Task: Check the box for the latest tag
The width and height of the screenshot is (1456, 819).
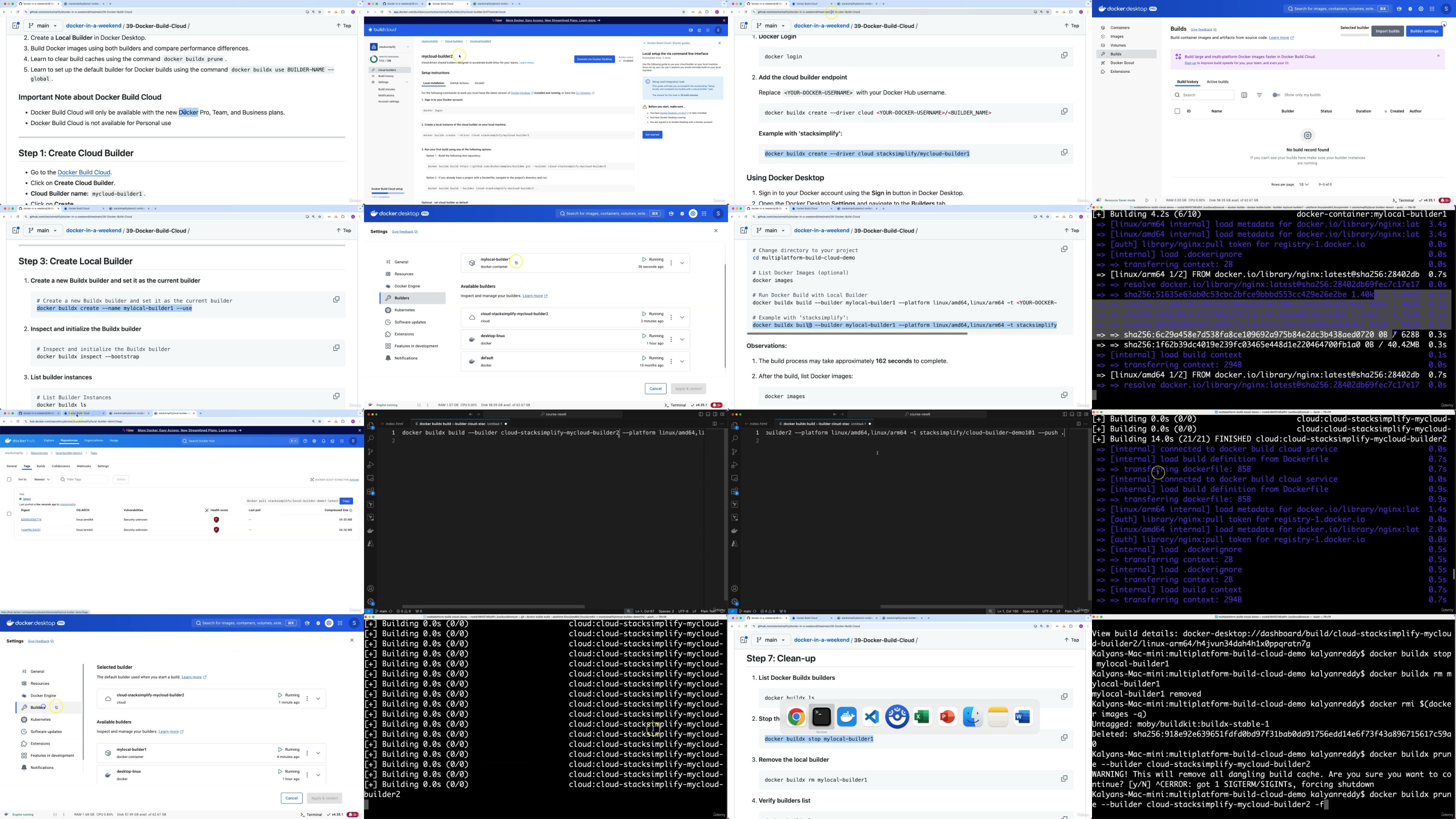Action: [x=9, y=514]
